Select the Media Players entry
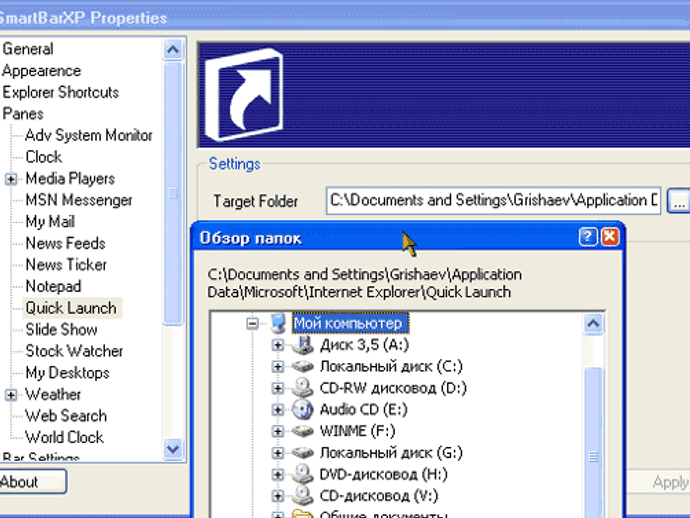This screenshot has height=518, width=690. [x=70, y=179]
